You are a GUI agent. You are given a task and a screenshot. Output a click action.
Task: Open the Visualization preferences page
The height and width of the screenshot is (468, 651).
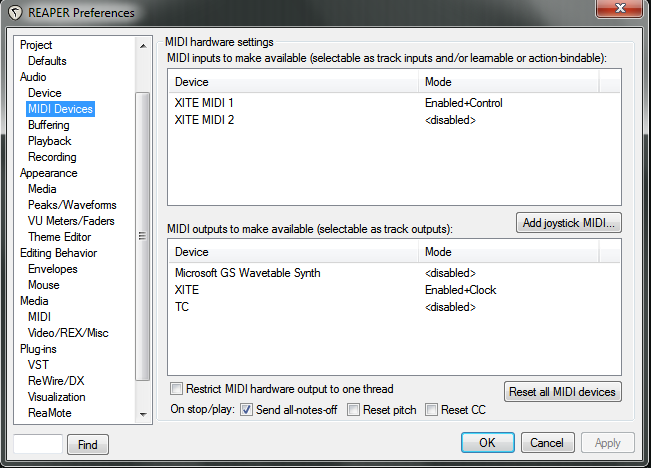pyautogui.click(x=56, y=397)
